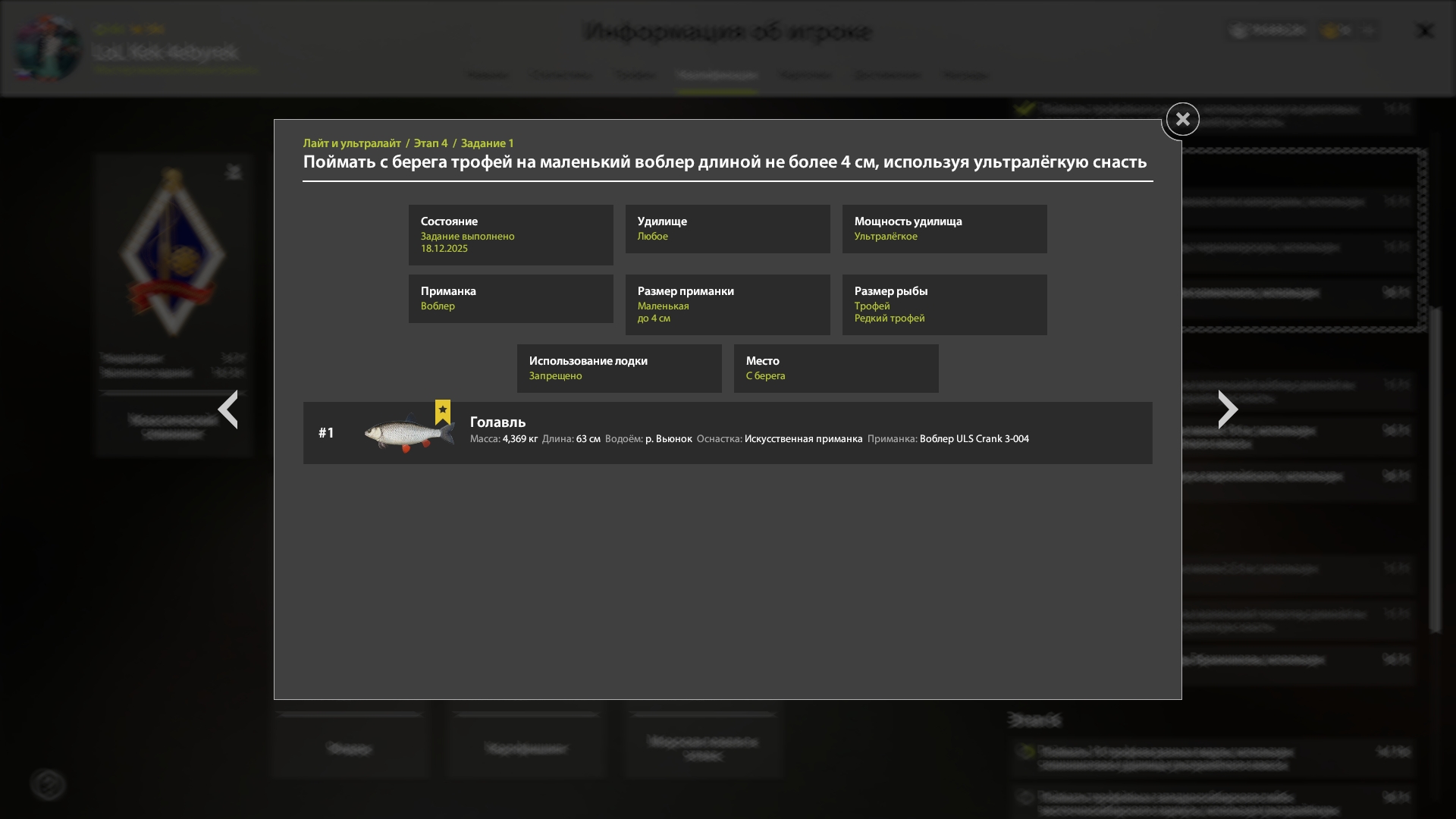The width and height of the screenshot is (1456, 819).
Task: Go to the Этап 4 breadcrumb
Action: [431, 143]
